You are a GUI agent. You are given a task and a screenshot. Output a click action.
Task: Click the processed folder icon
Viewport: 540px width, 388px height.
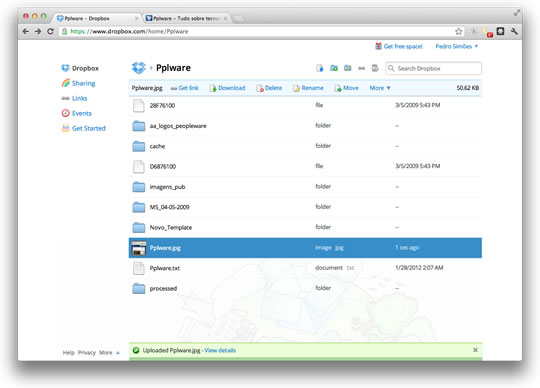[139, 288]
